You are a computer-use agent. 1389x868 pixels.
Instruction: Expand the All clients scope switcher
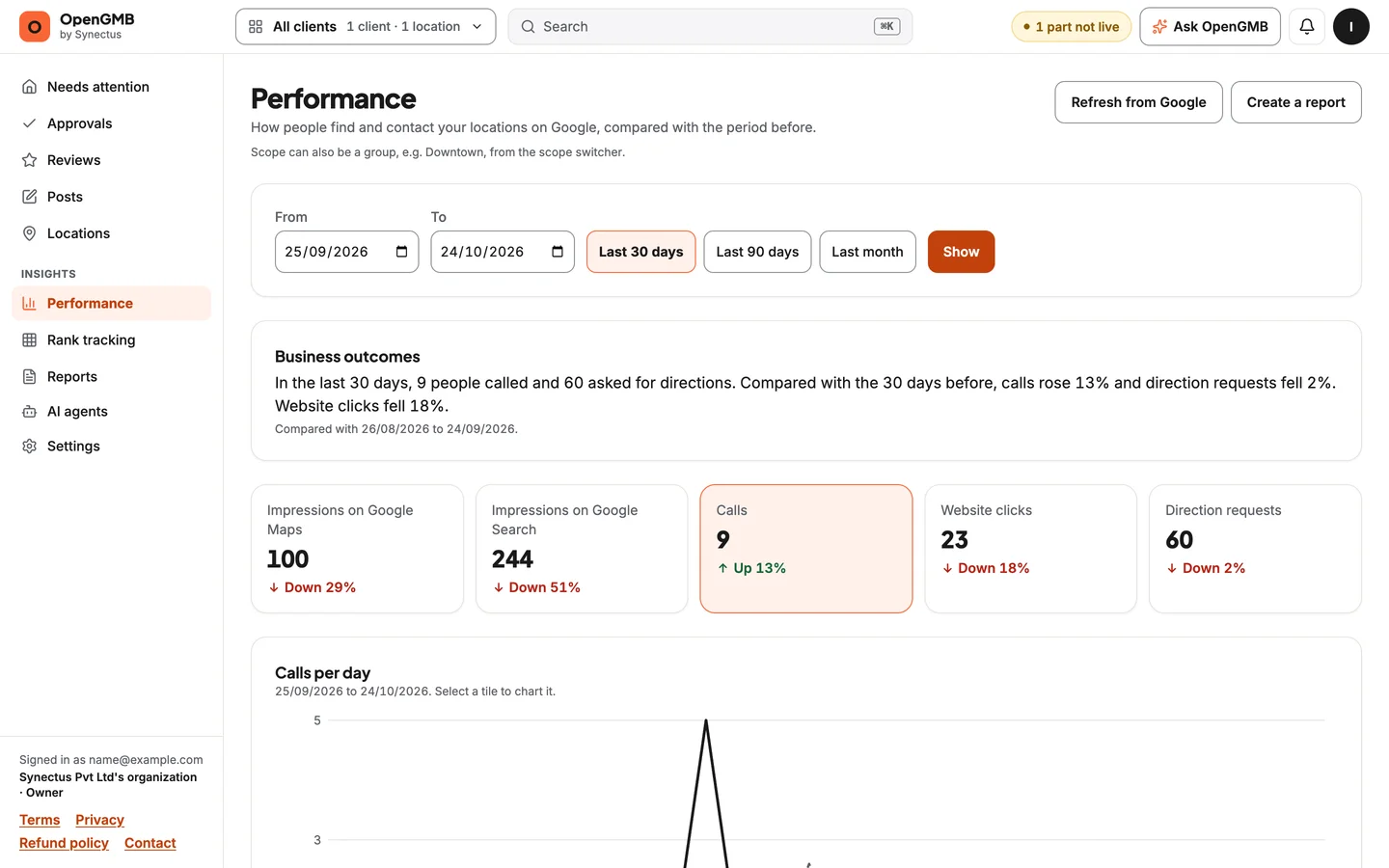[366, 27]
